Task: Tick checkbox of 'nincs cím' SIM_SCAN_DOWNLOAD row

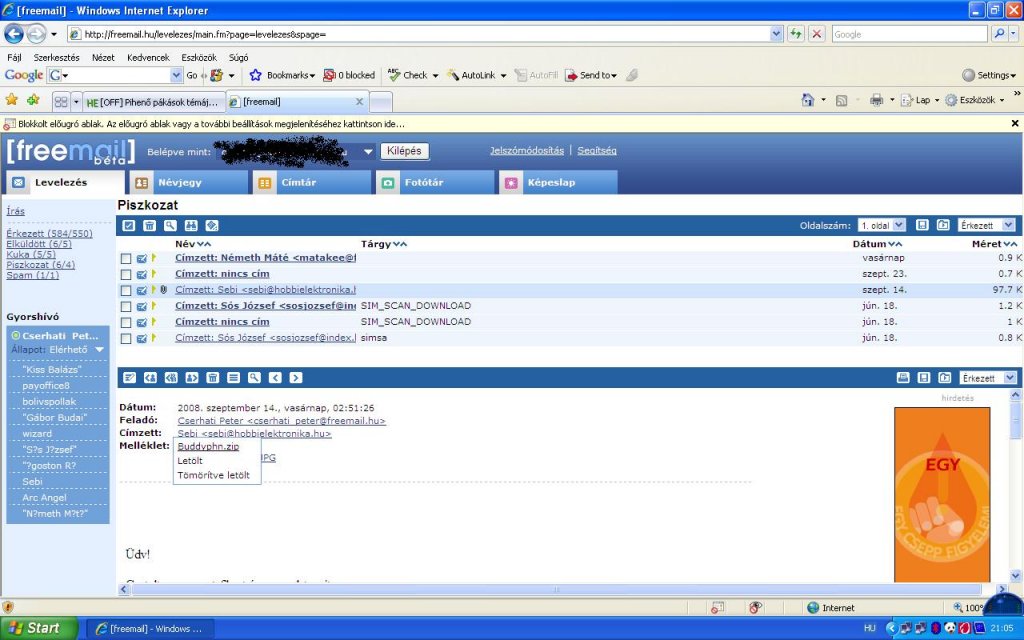Action: coord(126,323)
